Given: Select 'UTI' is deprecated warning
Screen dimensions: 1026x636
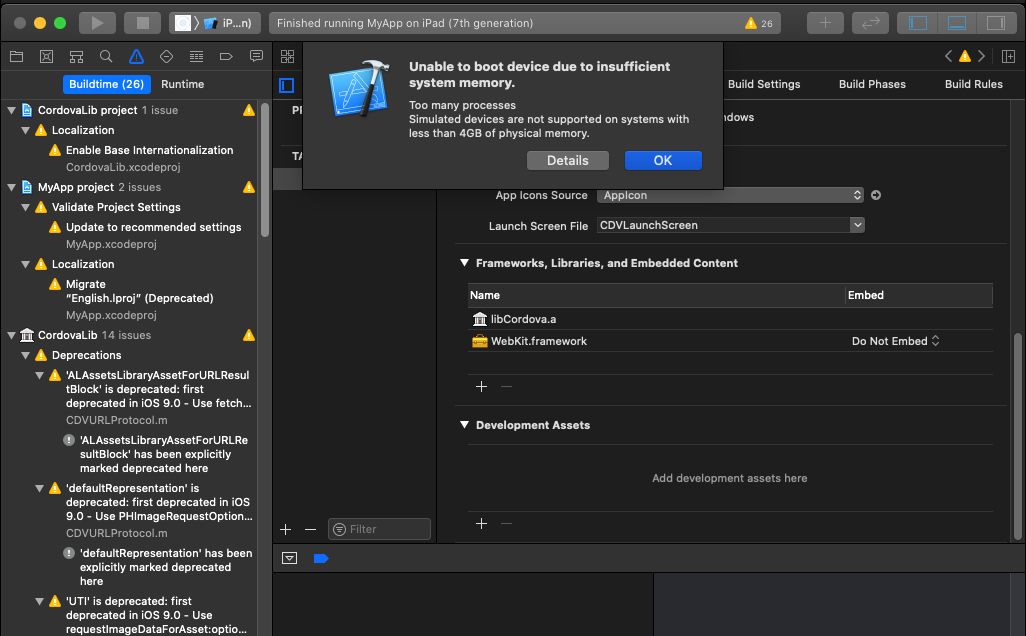Looking at the screenshot, I should pyautogui.click(x=157, y=615).
